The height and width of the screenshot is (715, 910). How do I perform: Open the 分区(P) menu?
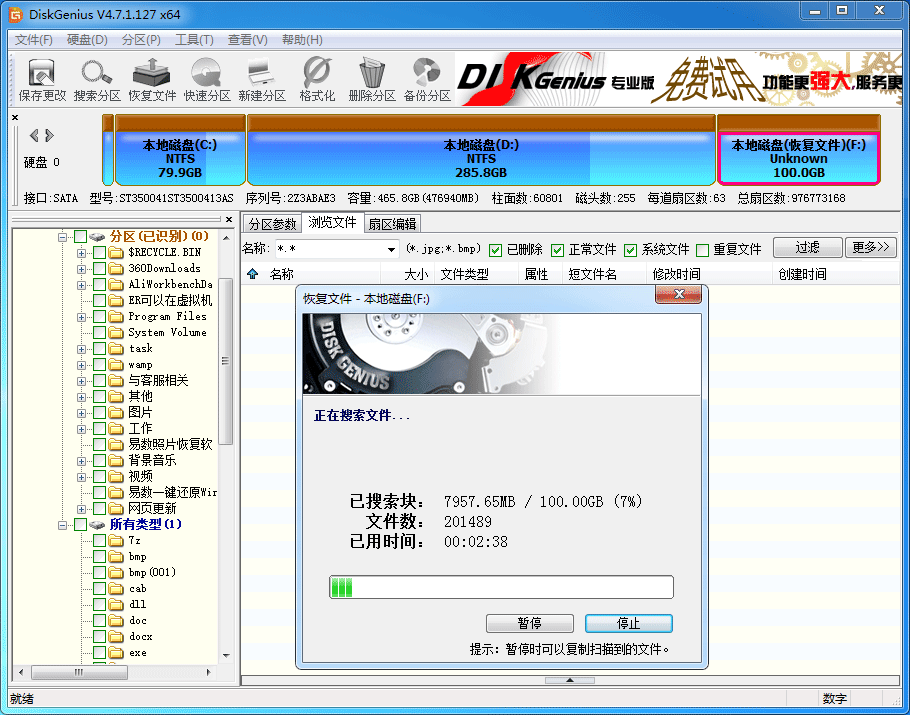(x=141, y=40)
